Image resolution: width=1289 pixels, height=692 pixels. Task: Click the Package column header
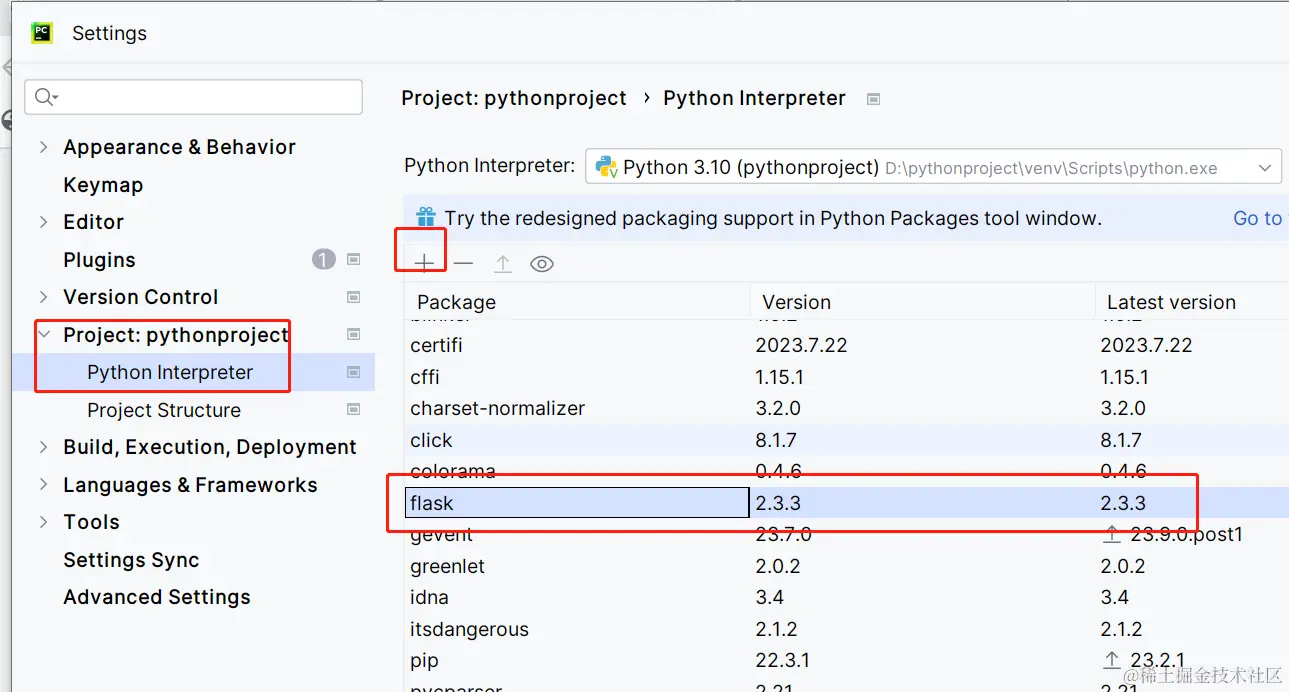pyautogui.click(x=577, y=302)
